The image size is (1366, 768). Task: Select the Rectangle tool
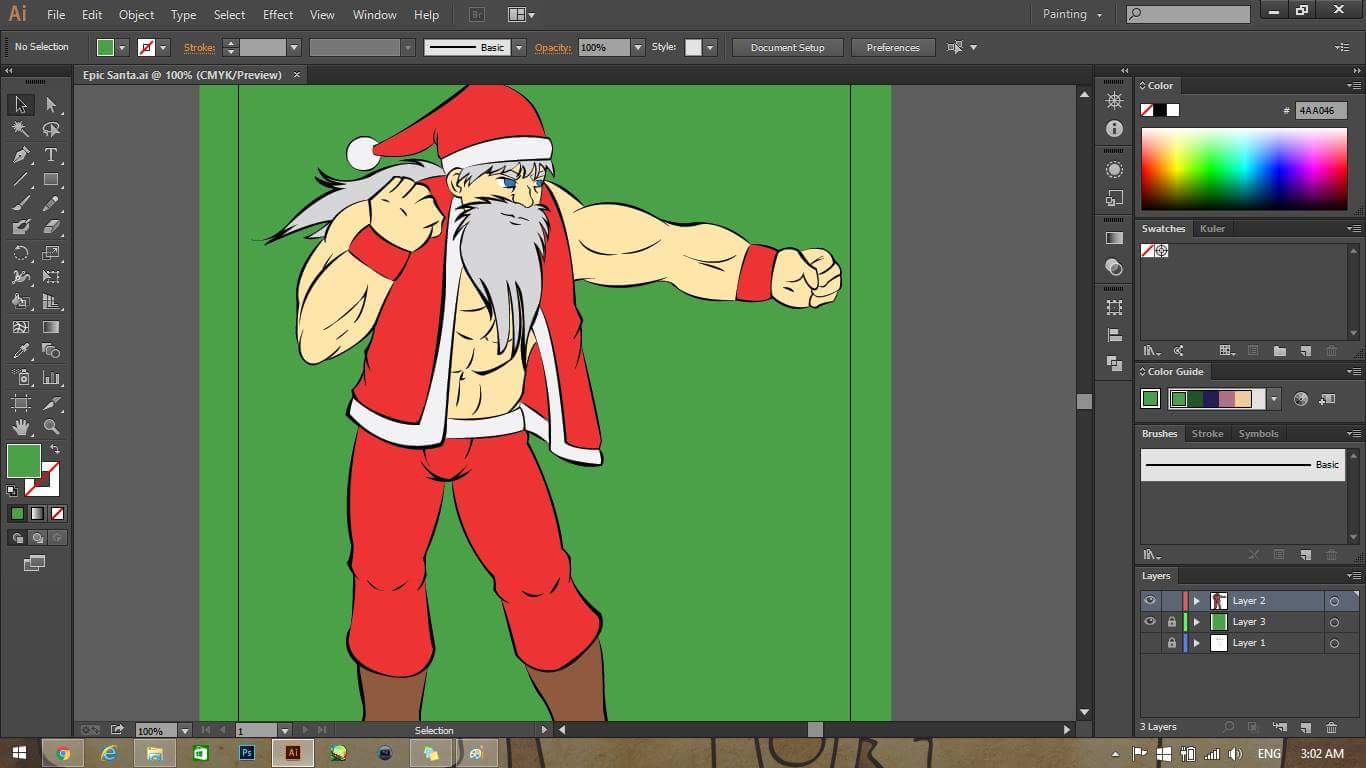[51, 180]
